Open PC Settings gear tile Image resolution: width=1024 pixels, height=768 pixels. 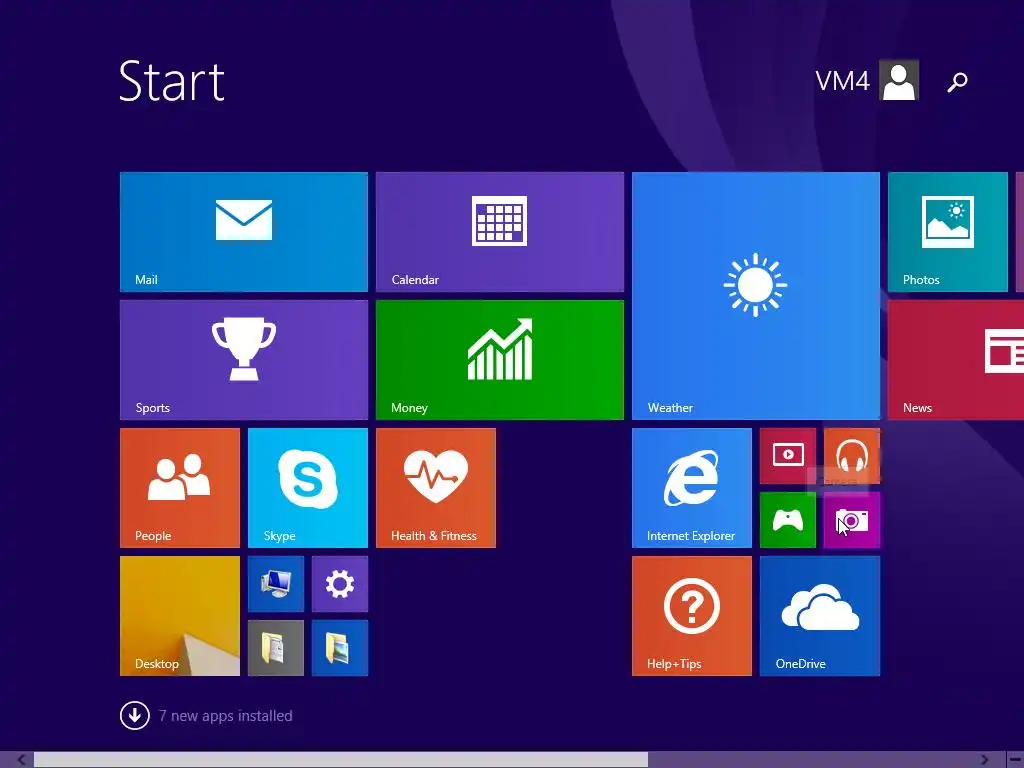340,584
